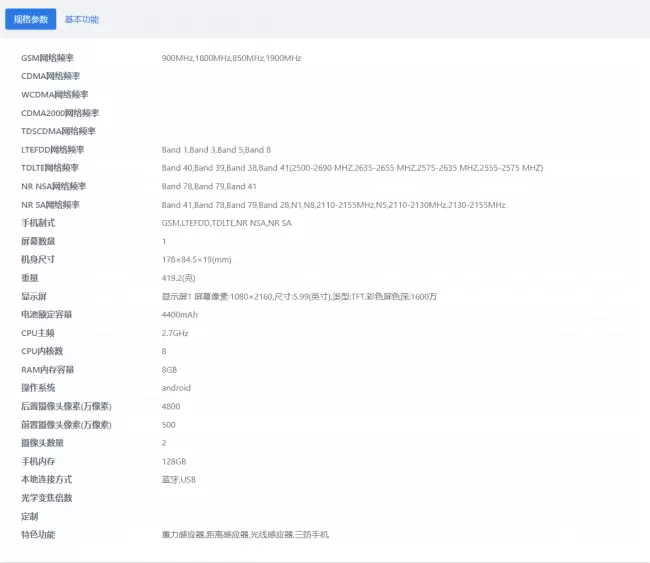Click the CDMA2000网络频率 label
Screen dimensions: 650x563
[x=60, y=113]
